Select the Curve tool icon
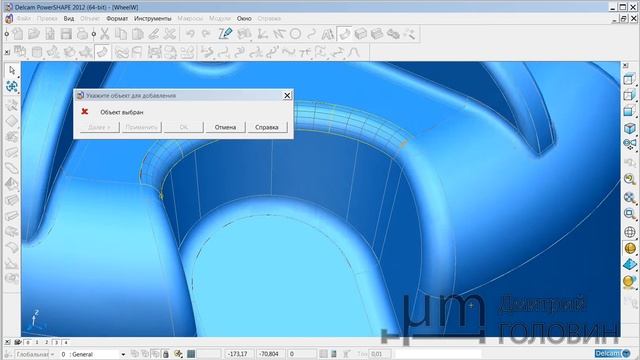640x360 pixels. click(311, 34)
